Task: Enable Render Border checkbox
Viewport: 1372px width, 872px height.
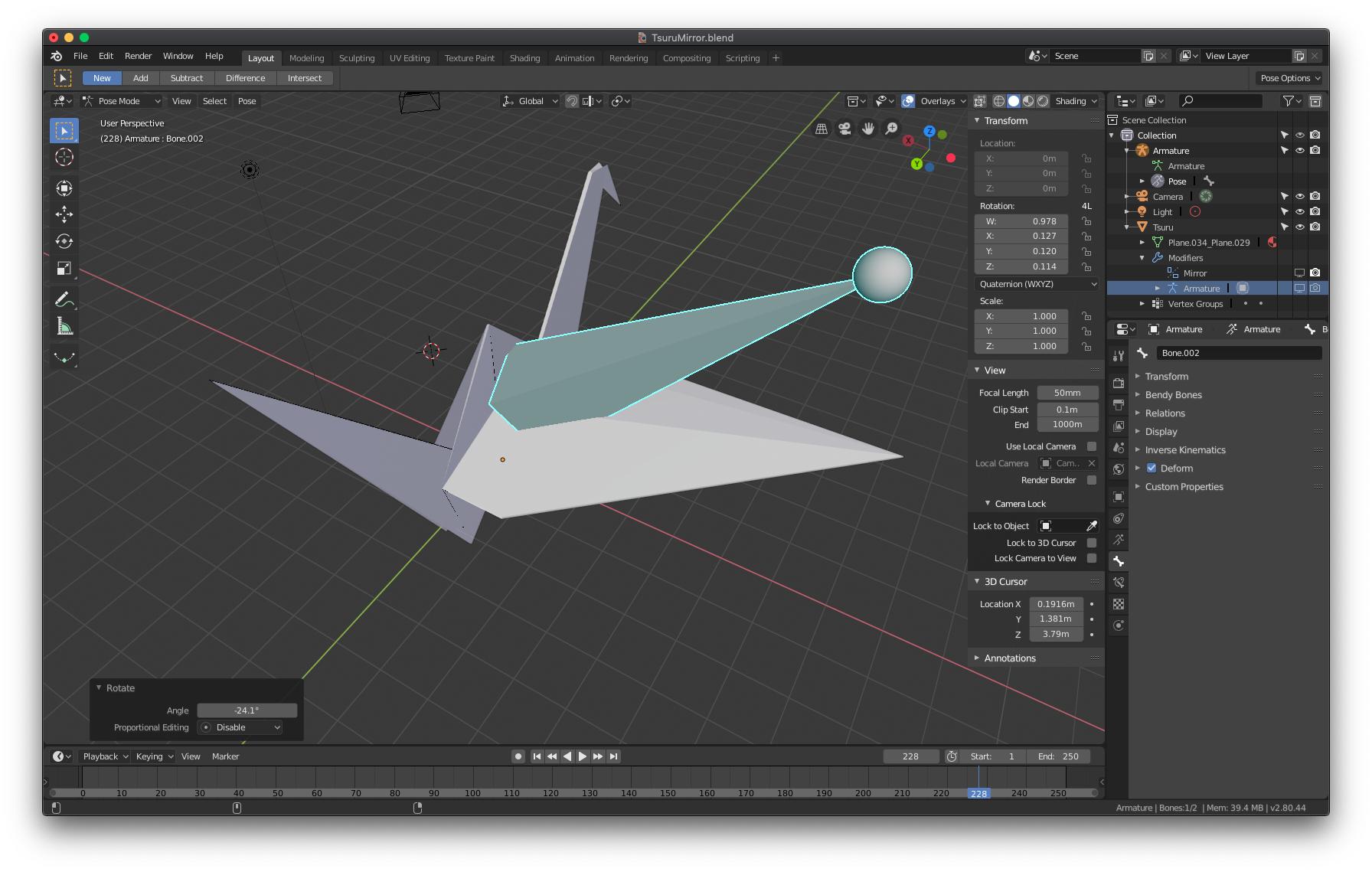Action: [x=1092, y=480]
